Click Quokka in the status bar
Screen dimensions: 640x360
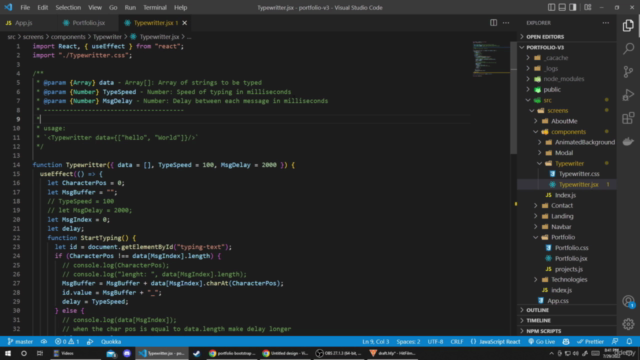tap(111, 342)
